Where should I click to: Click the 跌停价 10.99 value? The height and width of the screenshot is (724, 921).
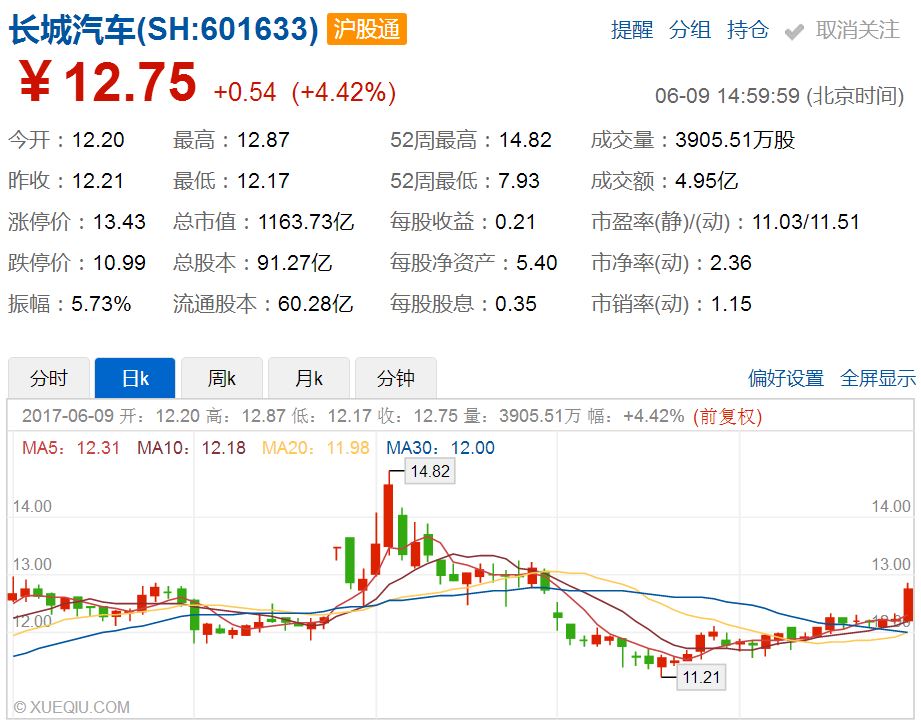(119, 262)
